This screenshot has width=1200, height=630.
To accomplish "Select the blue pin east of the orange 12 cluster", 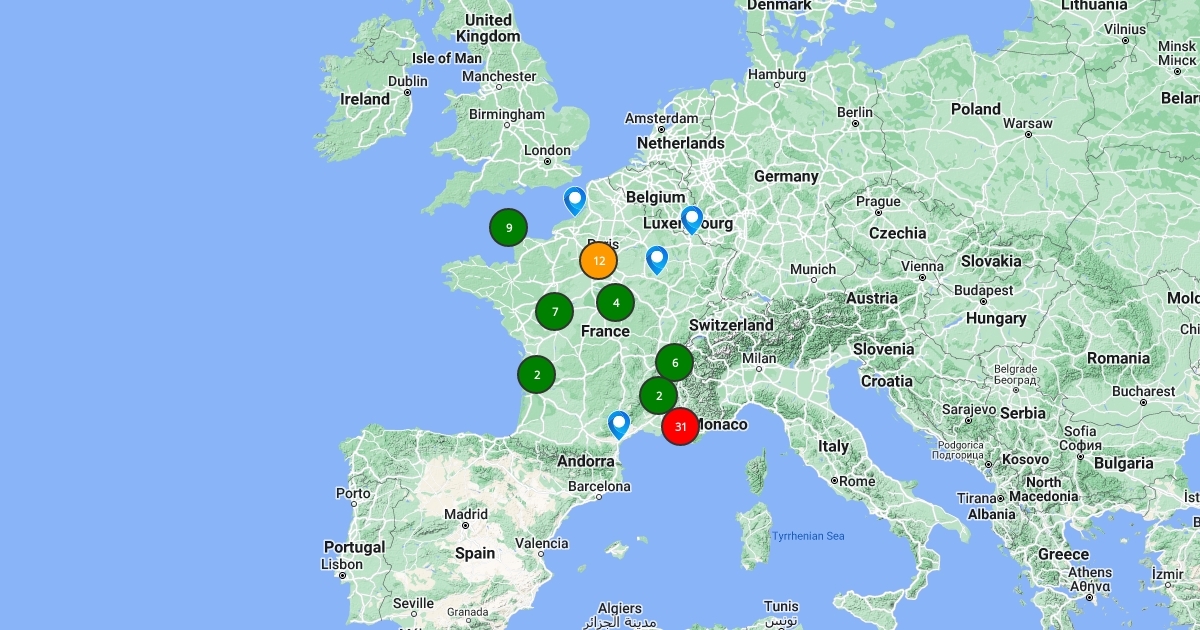I will pos(656,258).
